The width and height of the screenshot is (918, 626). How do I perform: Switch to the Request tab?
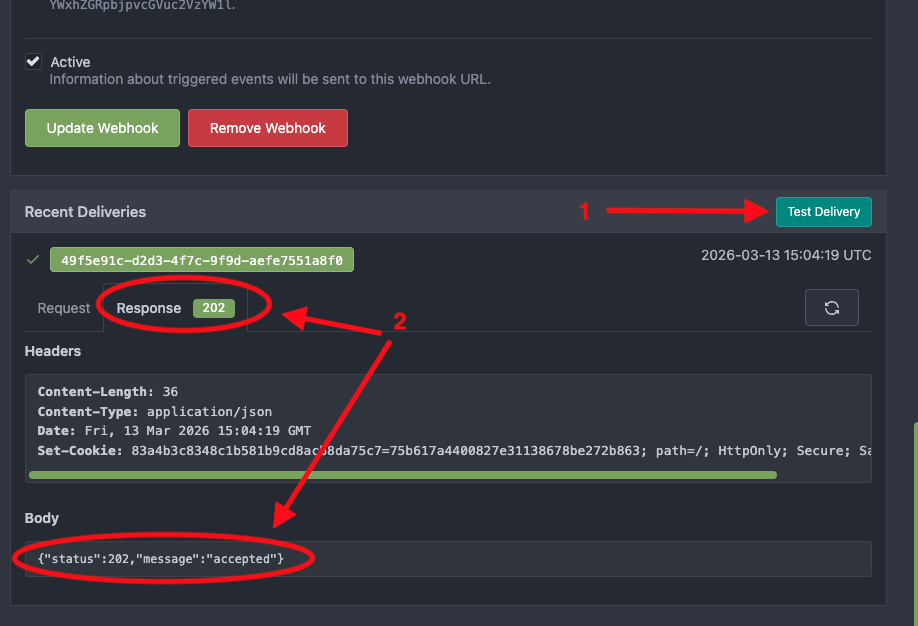pos(62,308)
